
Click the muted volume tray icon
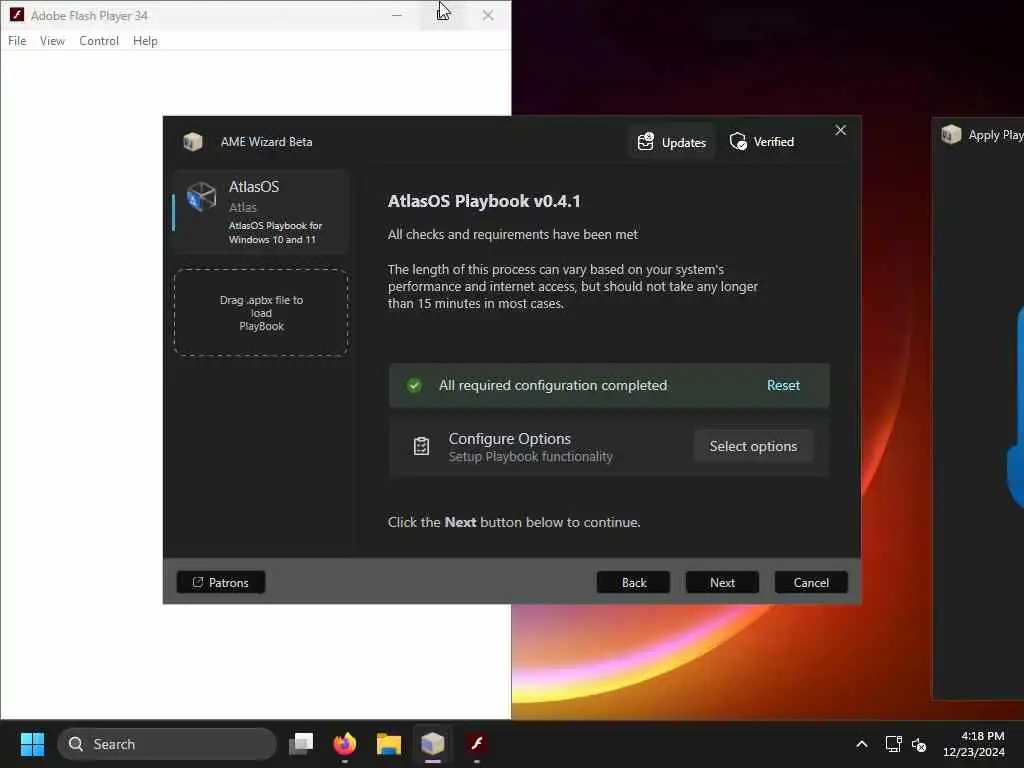click(x=919, y=744)
